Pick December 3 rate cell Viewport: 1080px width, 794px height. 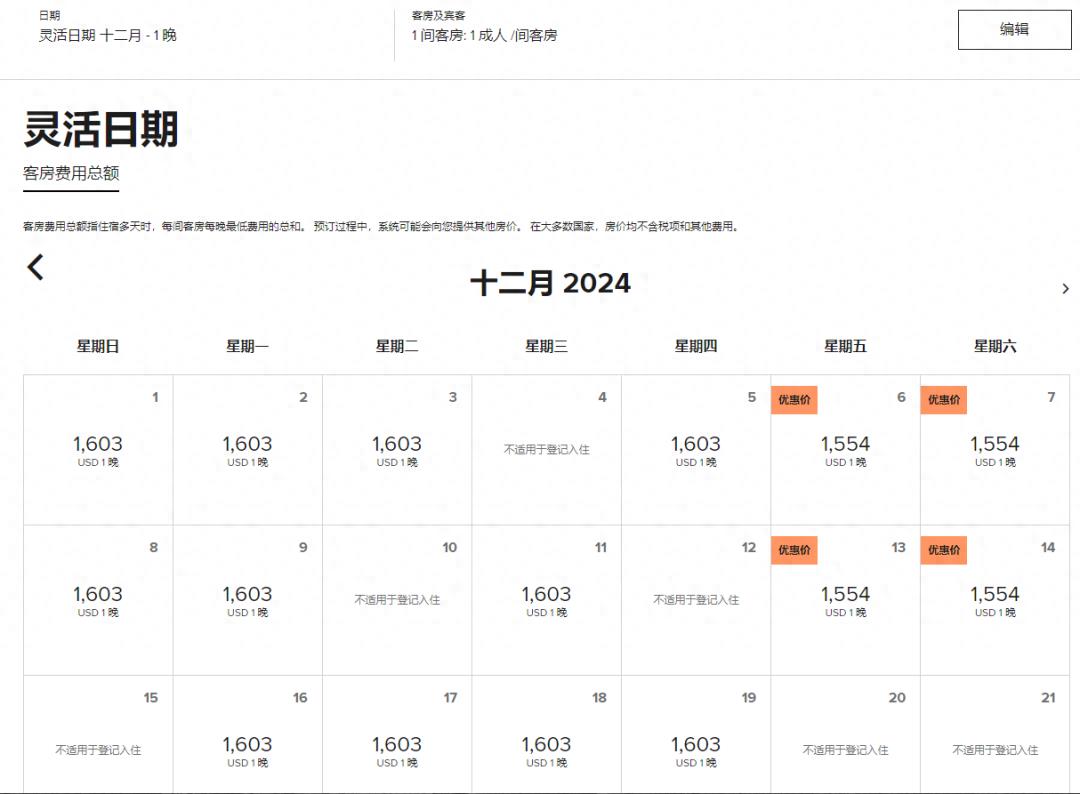(397, 449)
